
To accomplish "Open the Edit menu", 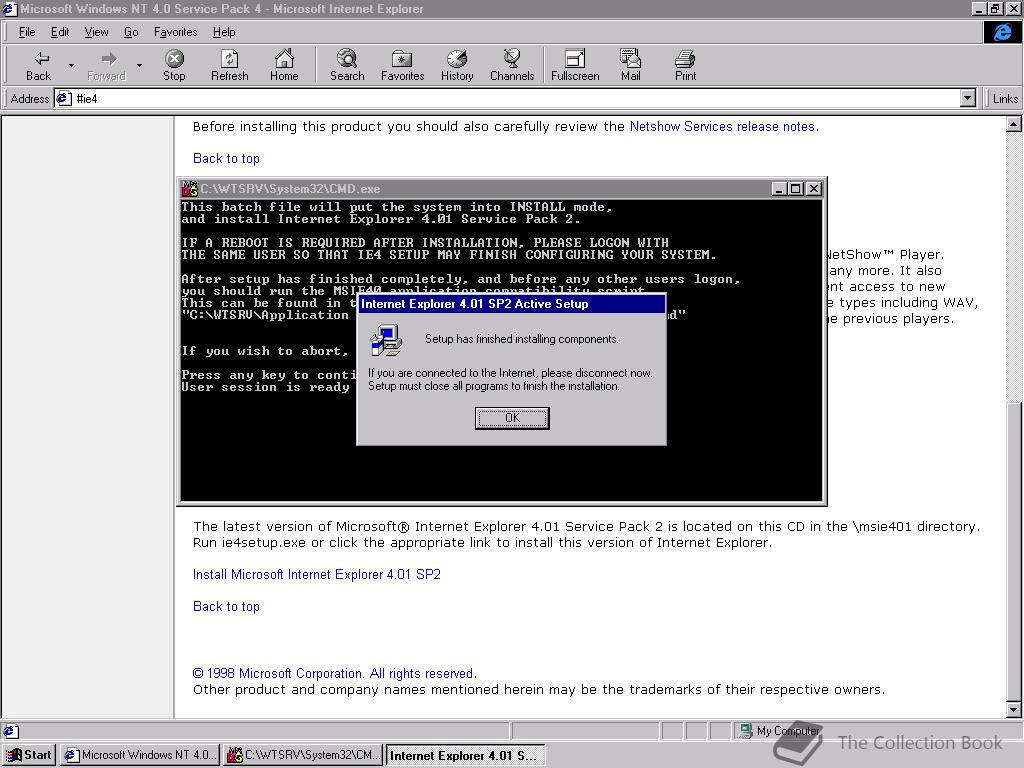I will pos(60,32).
